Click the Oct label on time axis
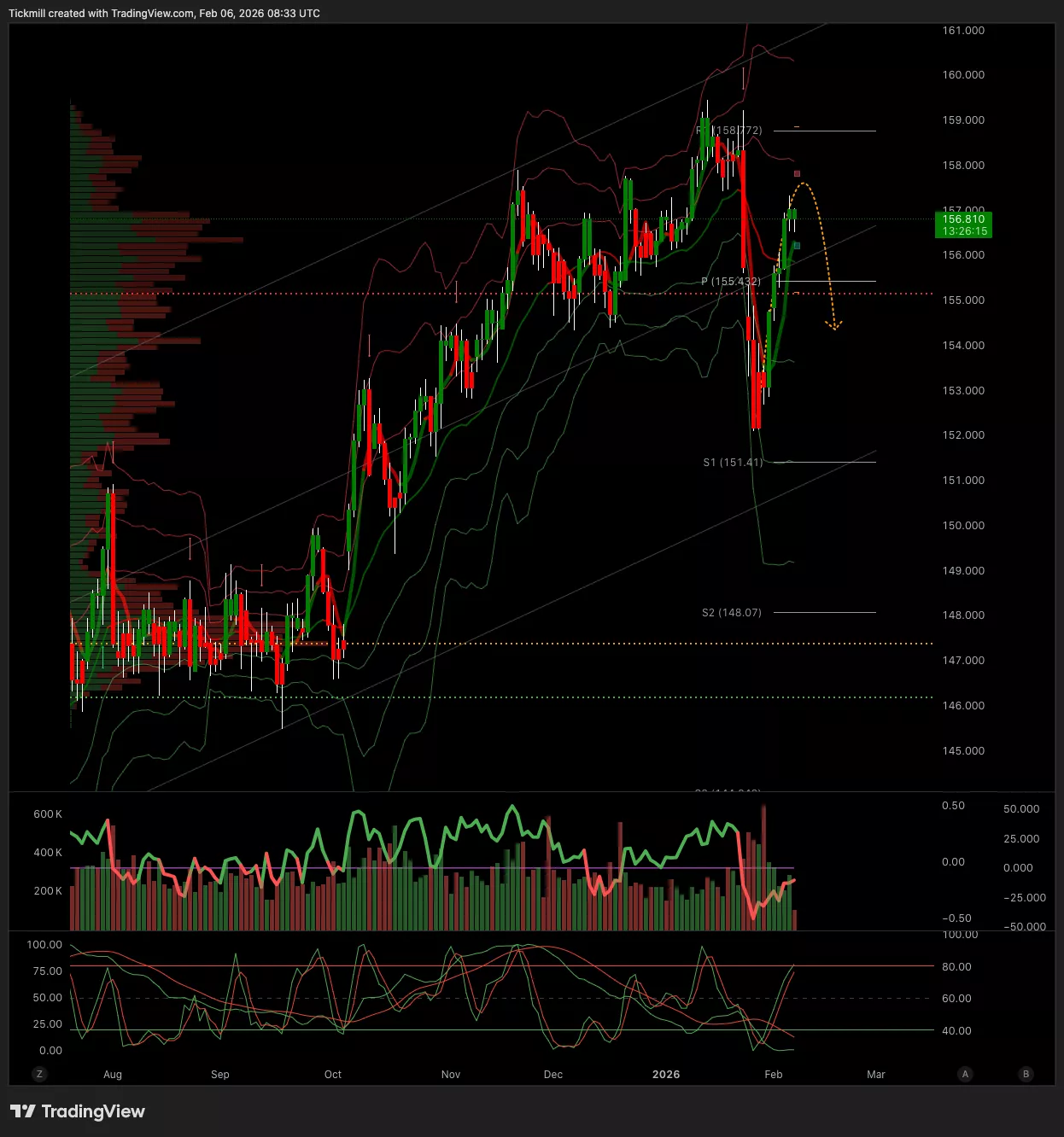Image resolution: width=1064 pixels, height=1137 pixels. pos(333,1074)
